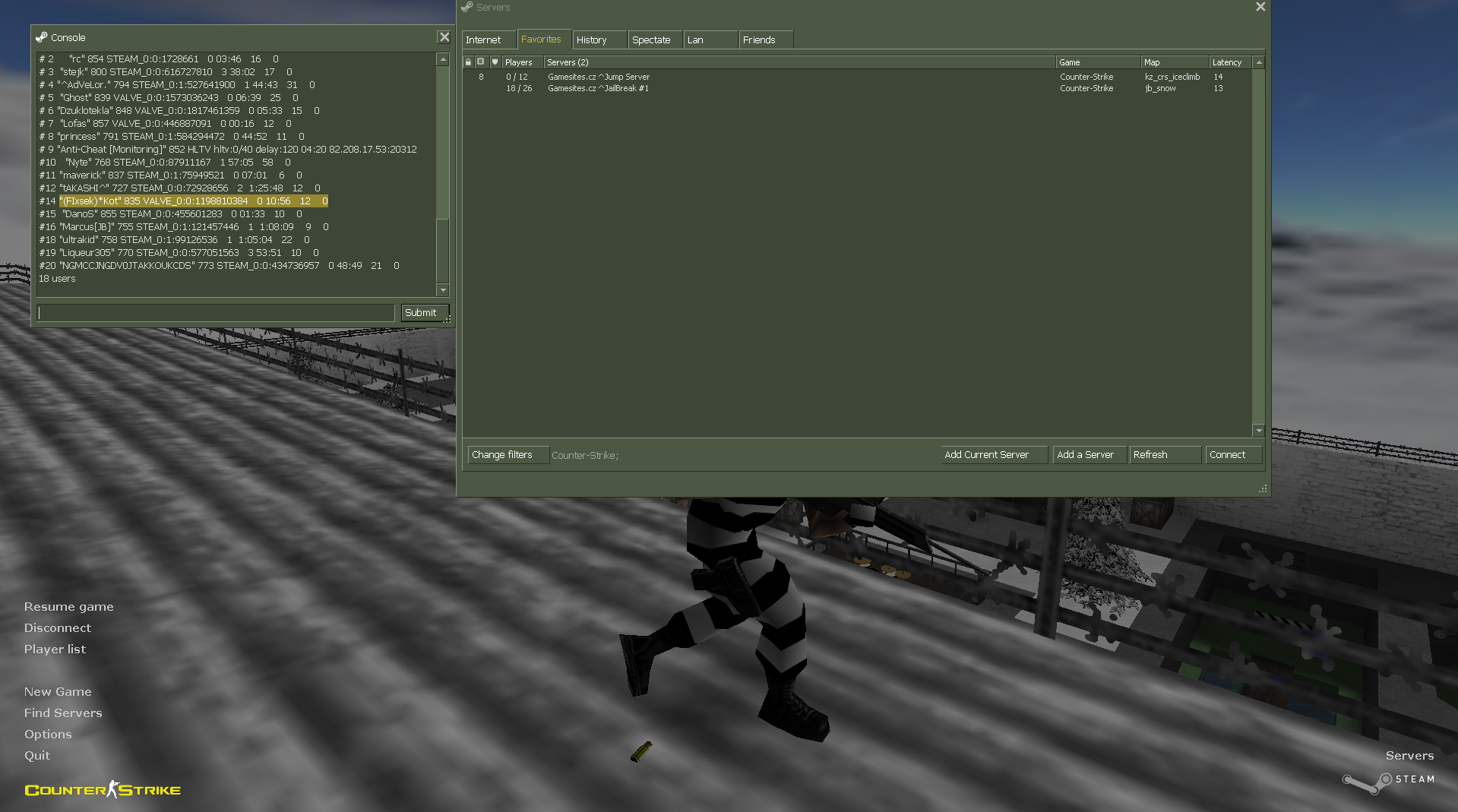The image size is (1458, 812).
Task: Open the Lan tab
Action: 710,40
